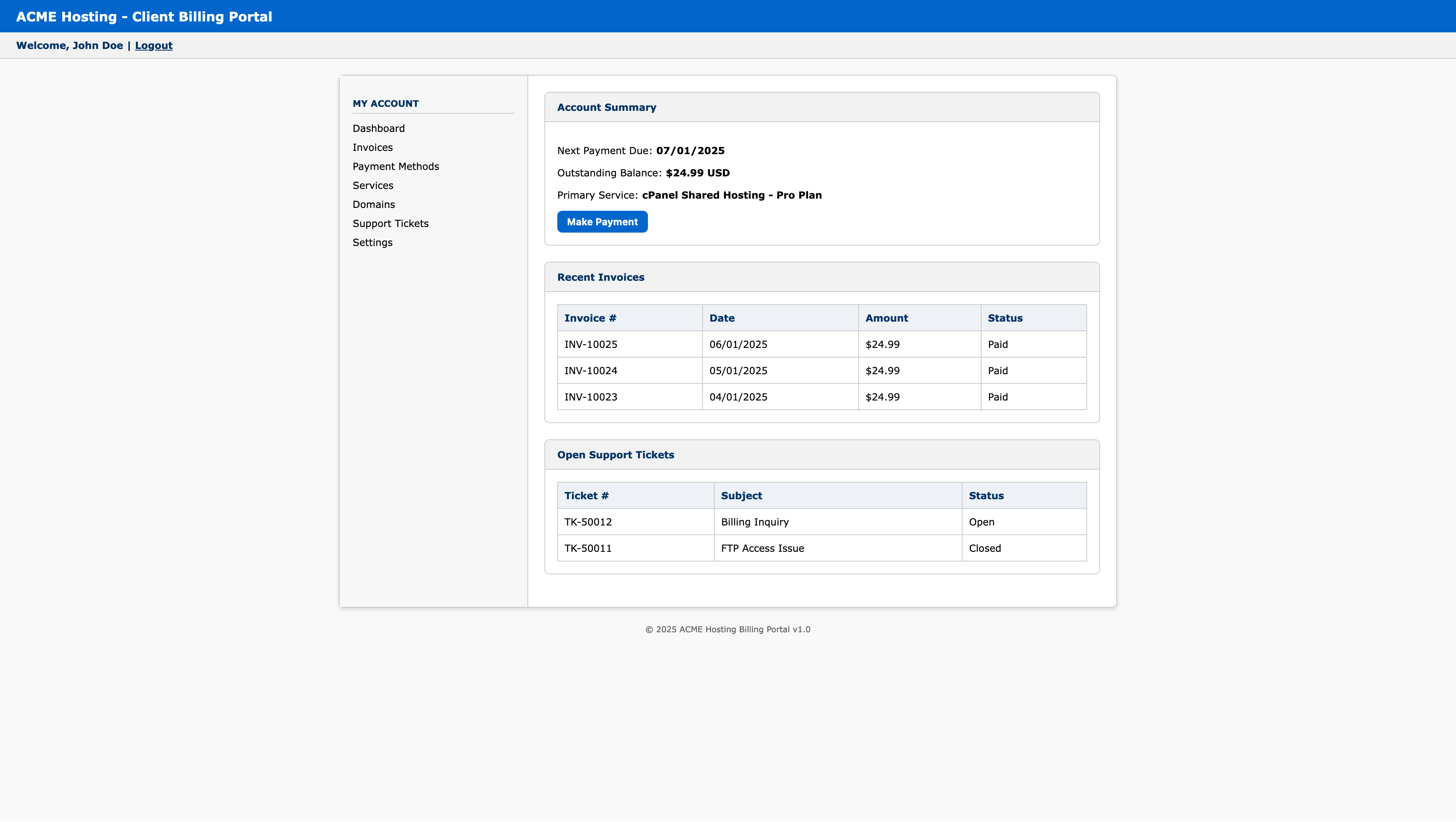Click the Open status of ticket TK-50012
The height and width of the screenshot is (822, 1456).
pos(982,522)
